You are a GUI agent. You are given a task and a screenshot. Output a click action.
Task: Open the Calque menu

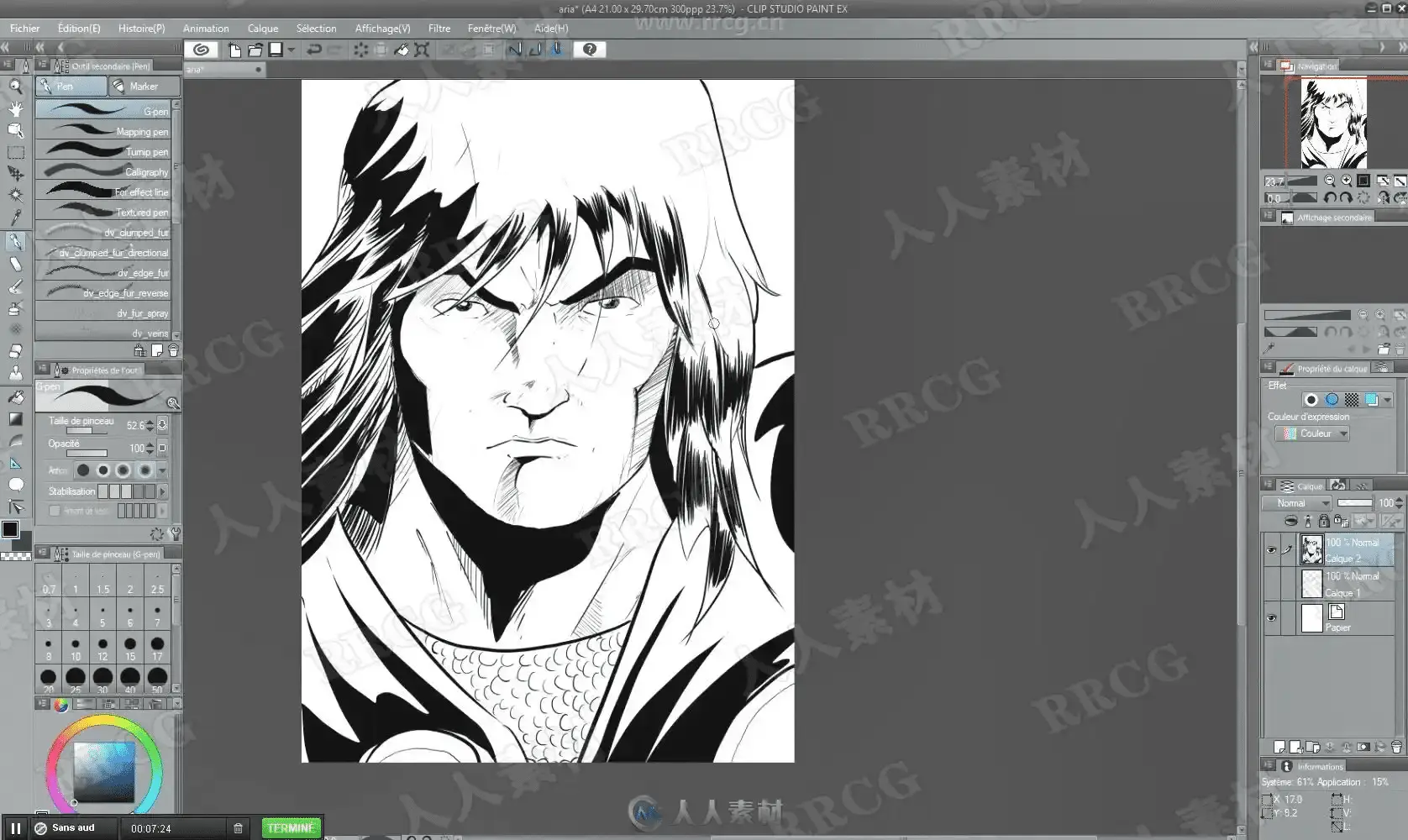coord(263,28)
